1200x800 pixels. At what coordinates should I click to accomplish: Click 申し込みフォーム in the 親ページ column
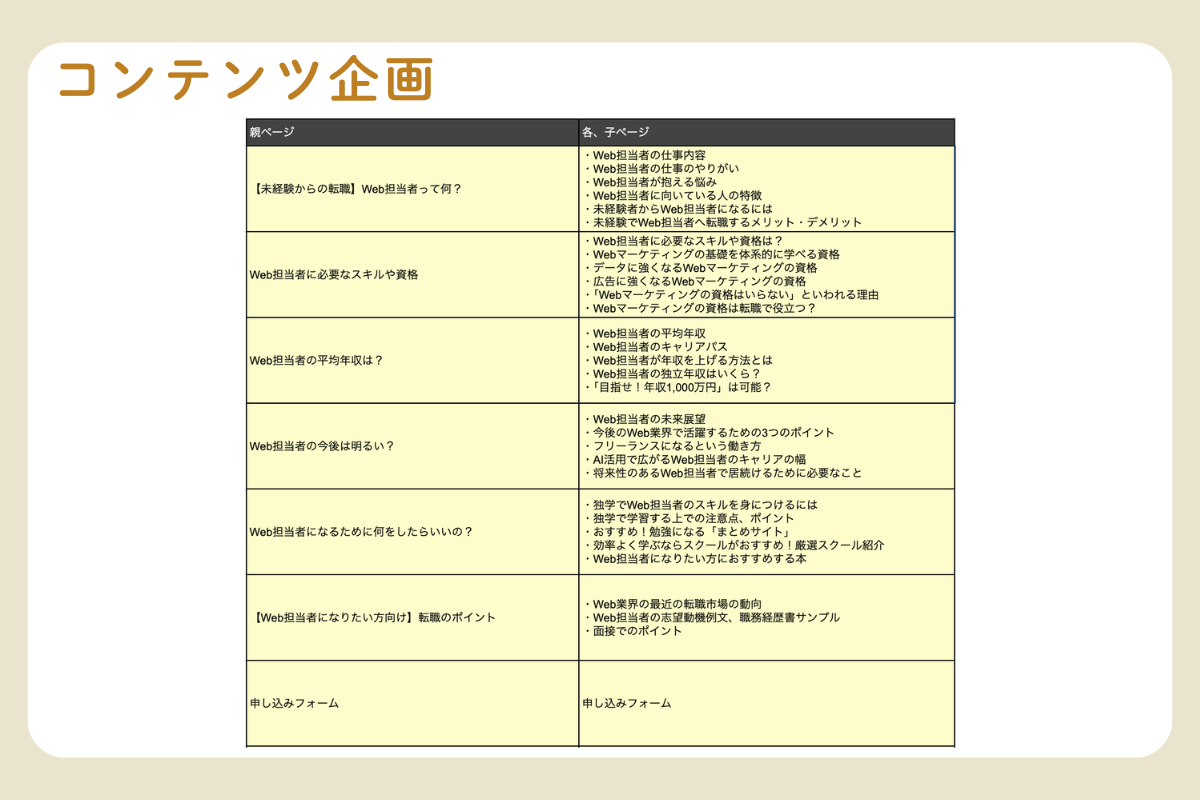(x=294, y=703)
